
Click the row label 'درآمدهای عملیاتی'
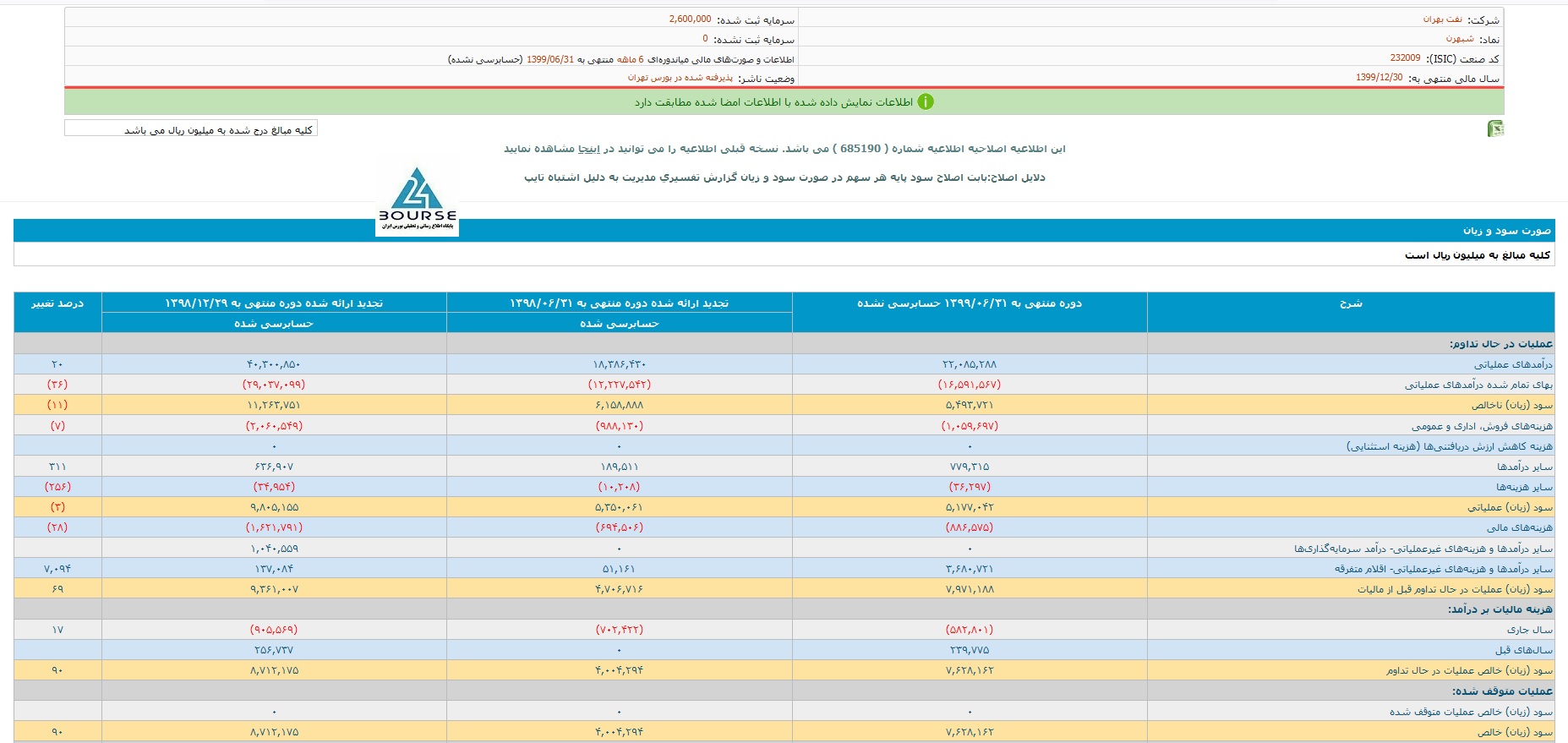coord(1513,364)
